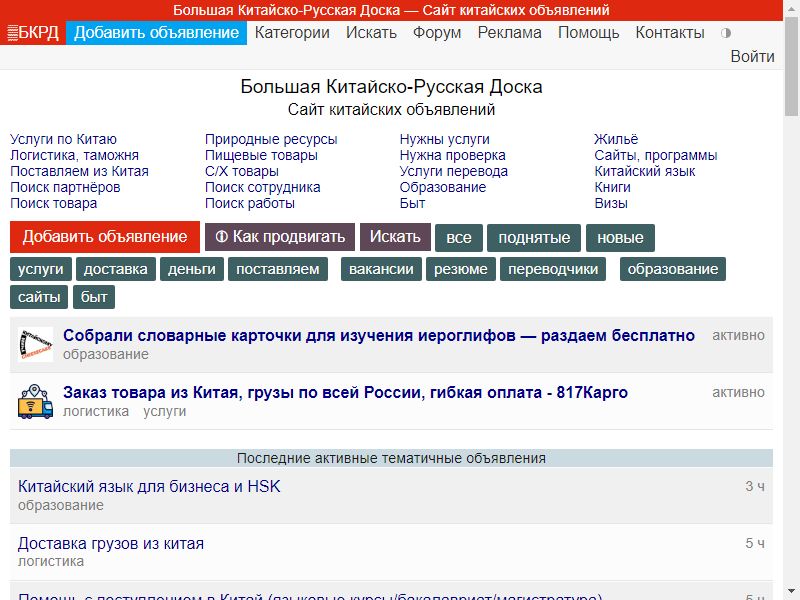The height and width of the screenshot is (600, 800).
Task: Open С/Х товары category
Action: point(242,171)
